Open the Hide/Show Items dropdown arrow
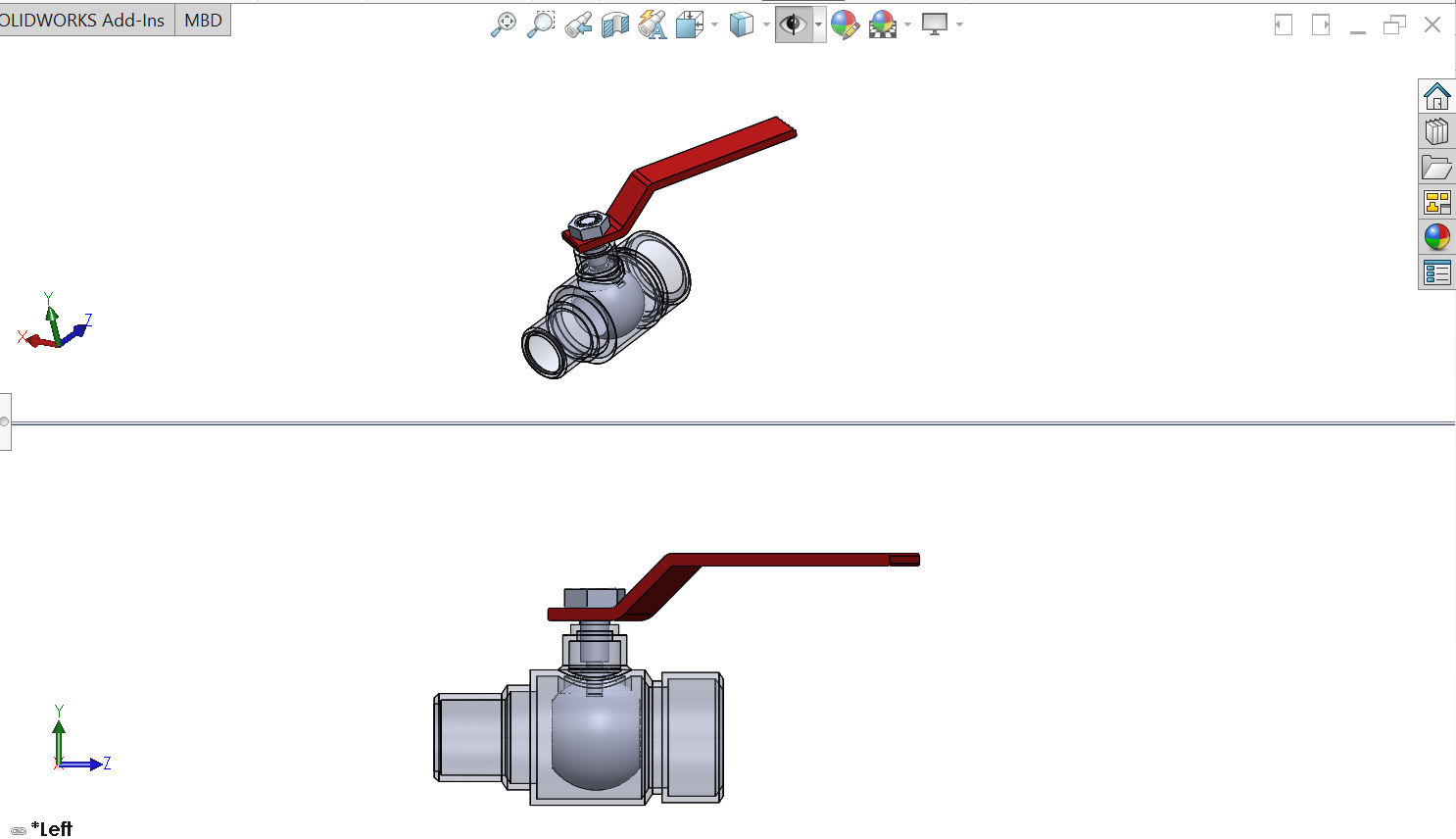The image size is (1456, 839). pyautogui.click(x=818, y=25)
